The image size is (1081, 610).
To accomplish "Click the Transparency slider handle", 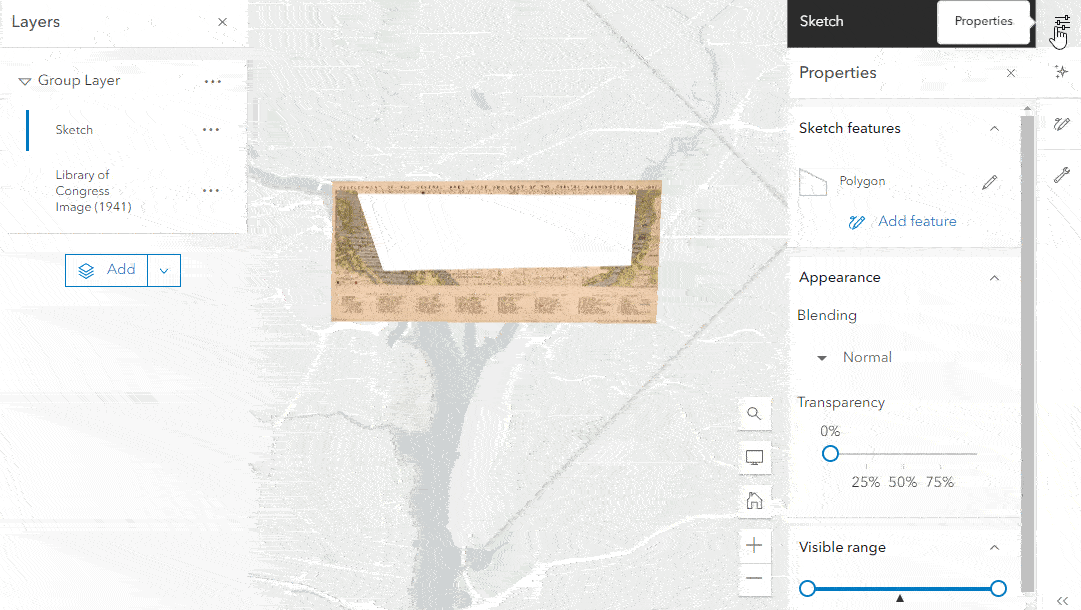I will pyautogui.click(x=830, y=453).
